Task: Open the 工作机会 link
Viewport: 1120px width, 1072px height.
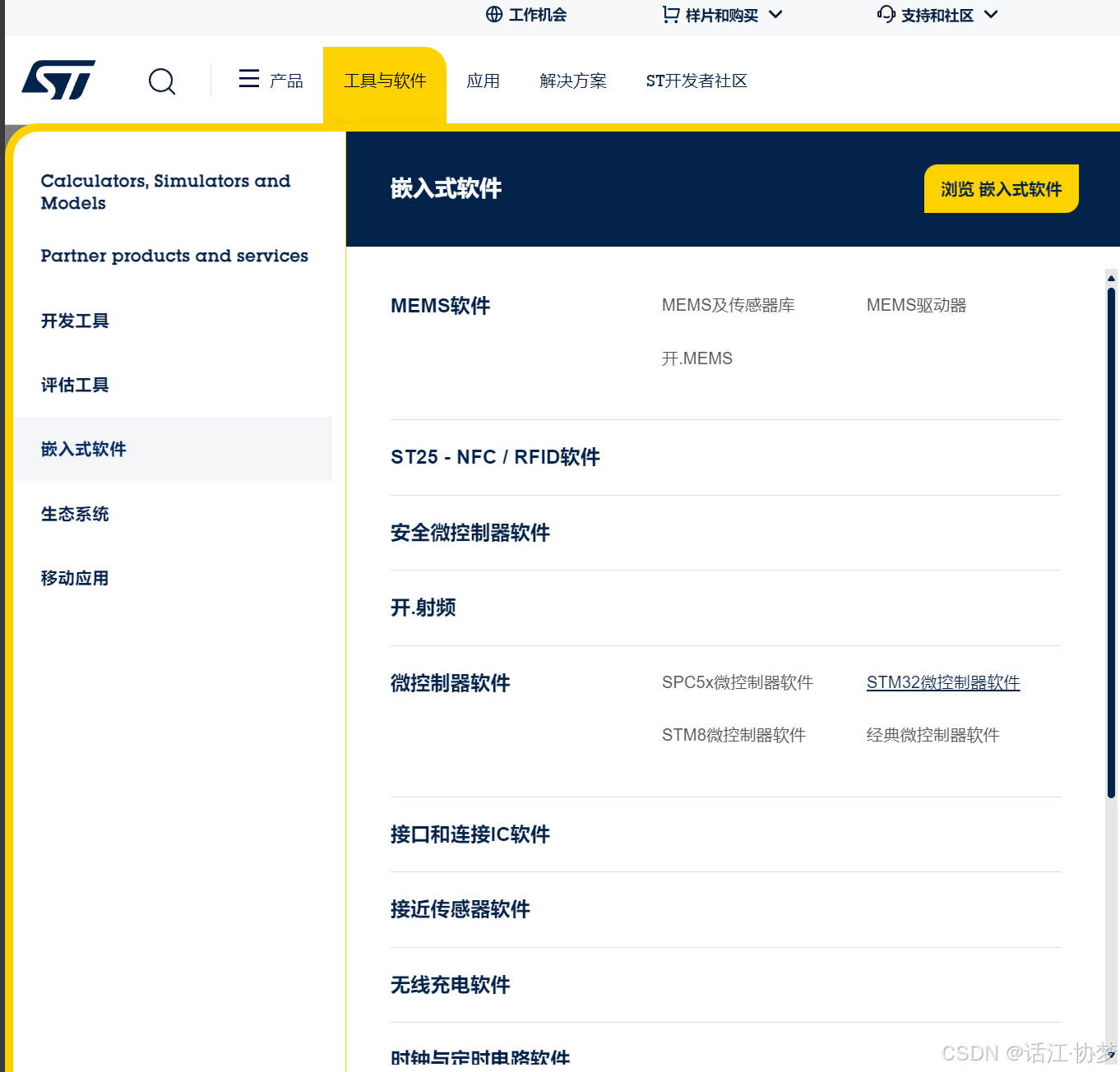Action: (x=538, y=15)
